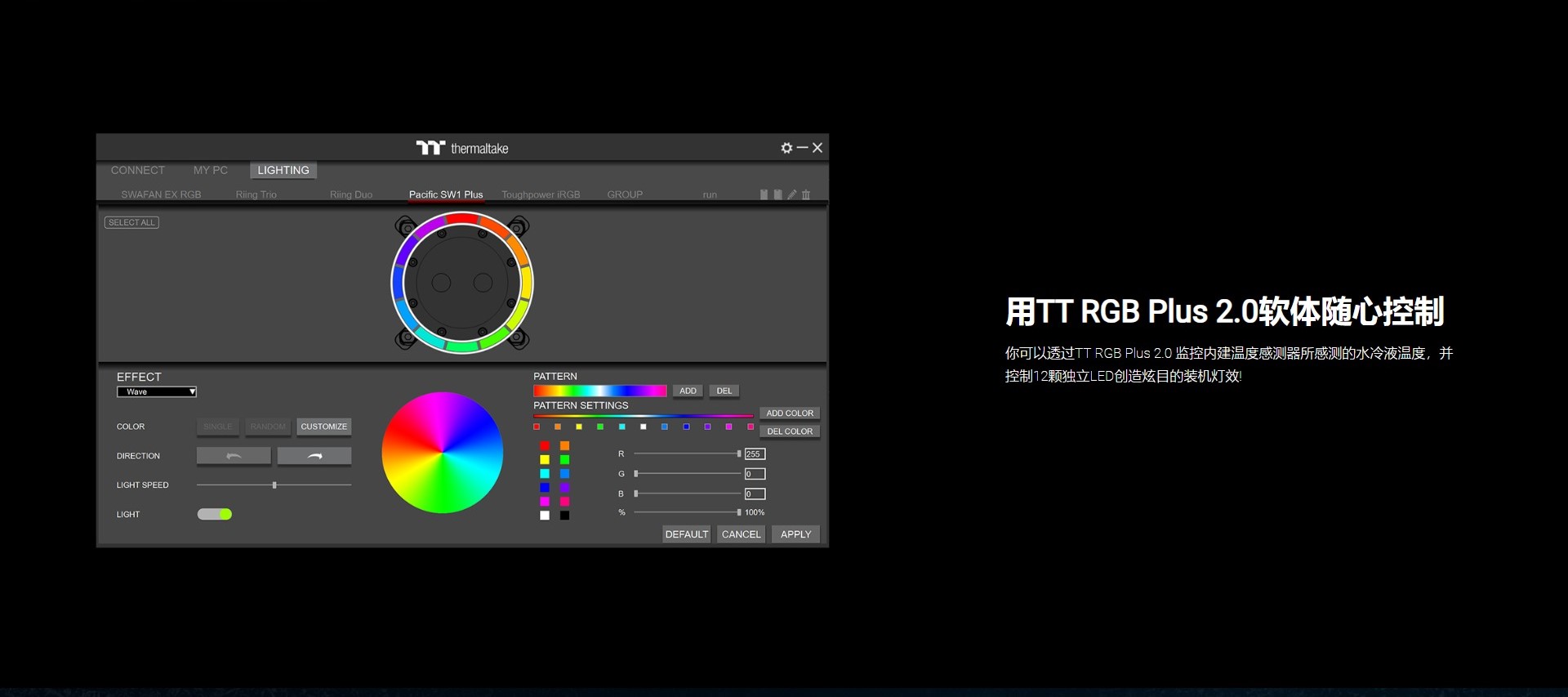Select counter-clockwise direction arrow button
The height and width of the screenshot is (697, 1568).
coord(234,456)
